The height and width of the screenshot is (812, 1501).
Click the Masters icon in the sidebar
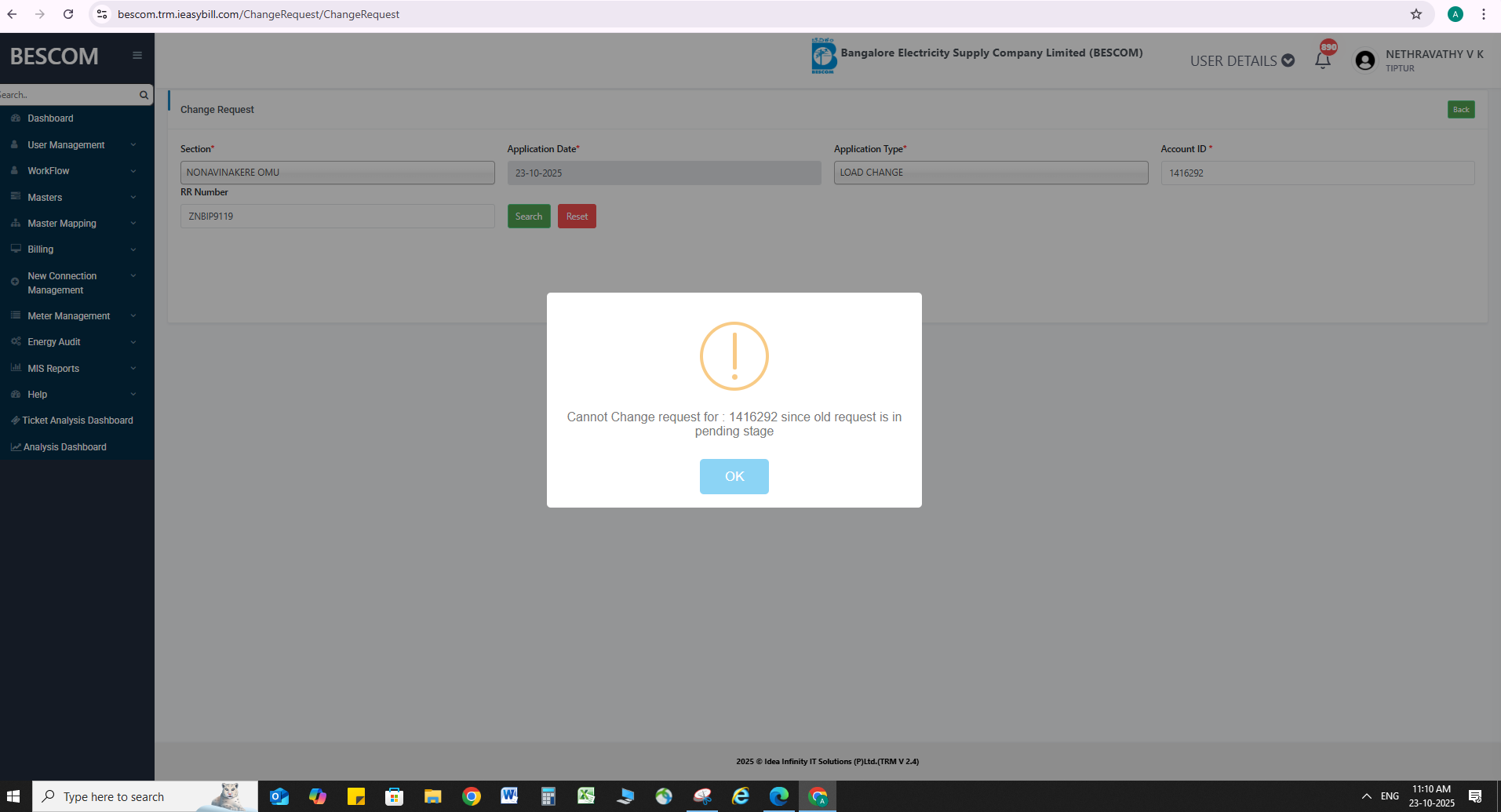coord(16,197)
